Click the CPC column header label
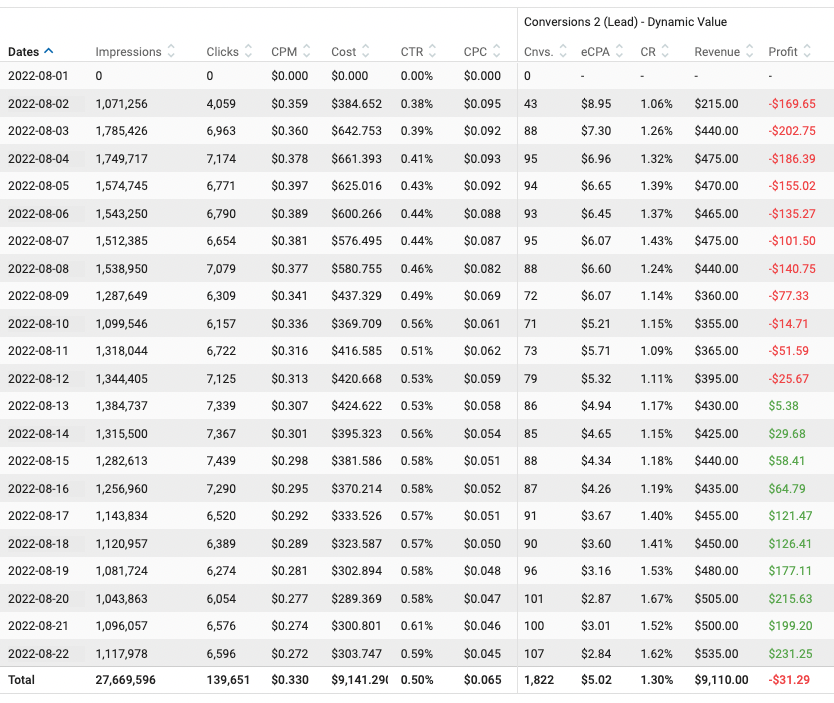The width and height of the screenshot is (834, 703). 475,52
